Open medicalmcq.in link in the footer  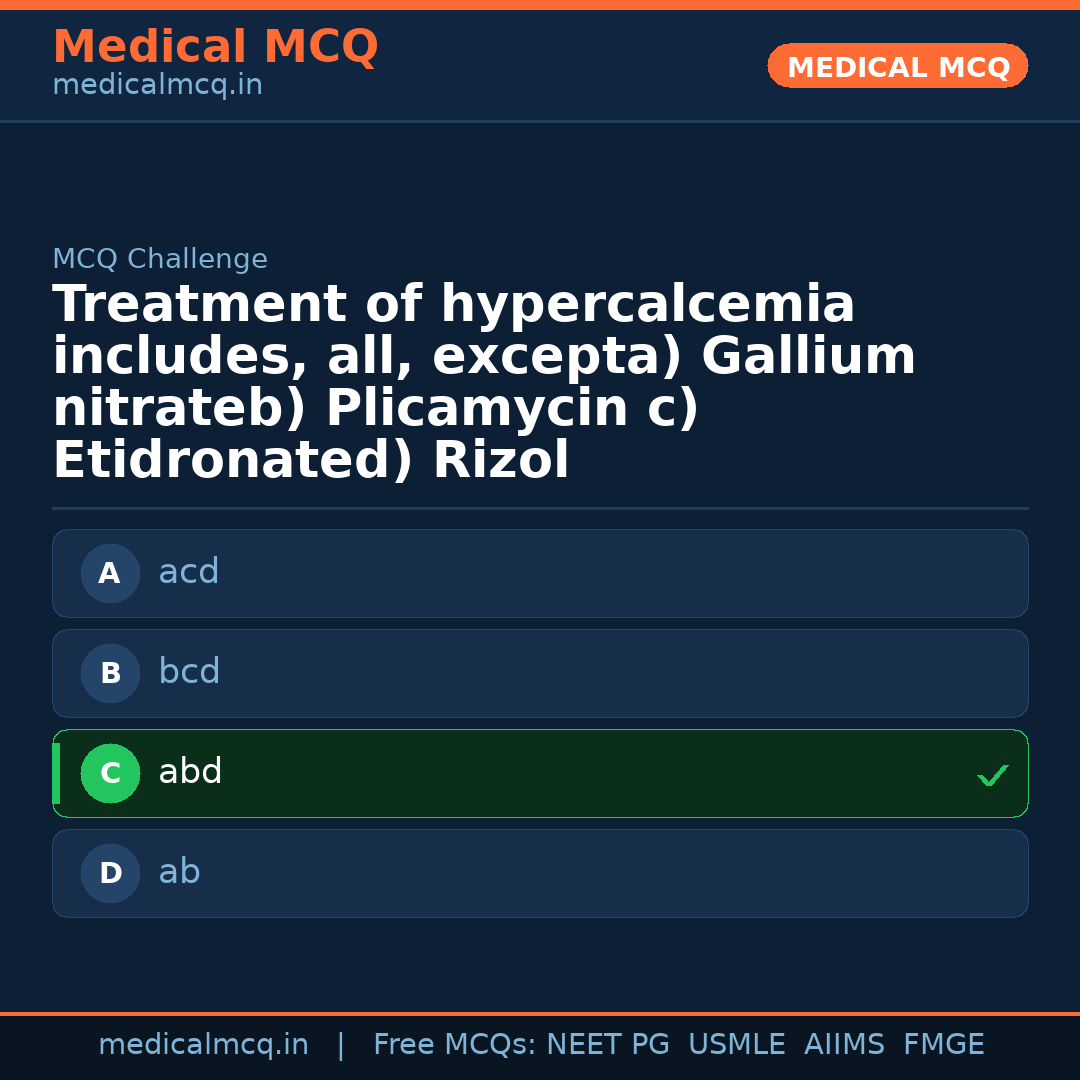coord(203,1045)
